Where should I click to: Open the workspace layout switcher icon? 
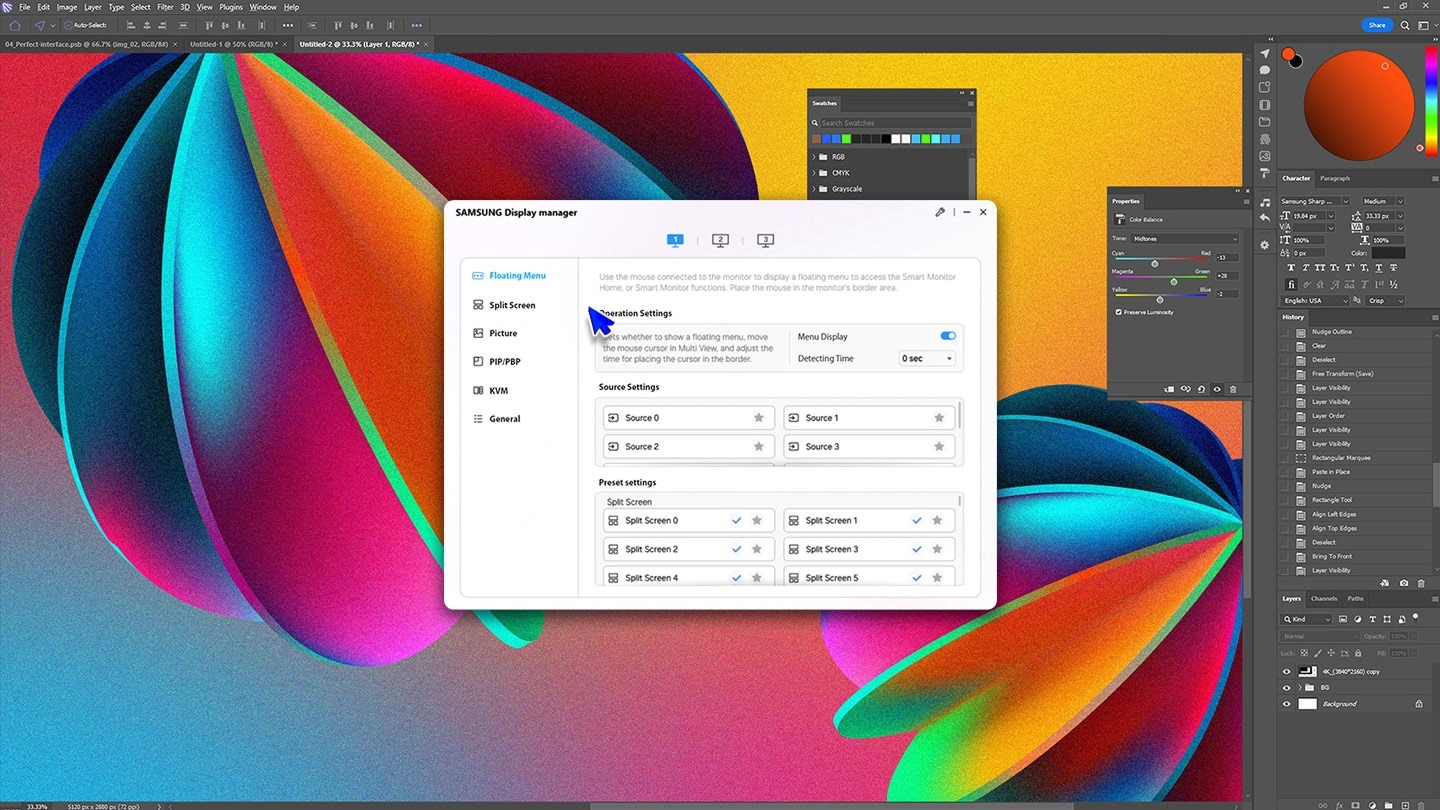tap(1426, 25)
